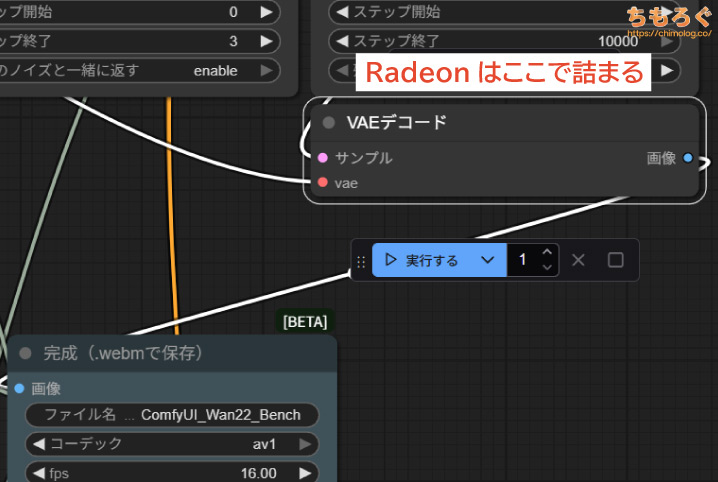
Task: Switch コーデック to previous option with left arrow
Action: pos(39,444)
